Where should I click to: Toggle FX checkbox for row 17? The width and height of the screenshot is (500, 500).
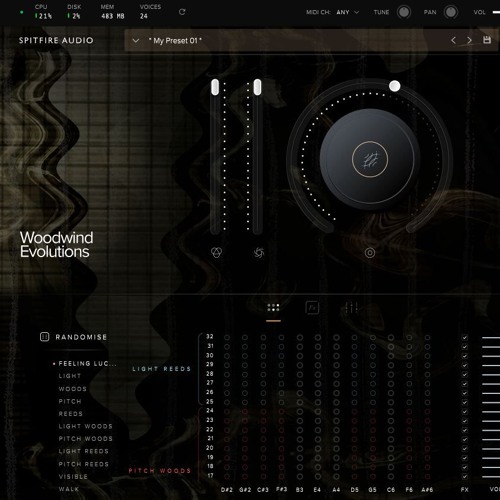click(x=464, y=476)
